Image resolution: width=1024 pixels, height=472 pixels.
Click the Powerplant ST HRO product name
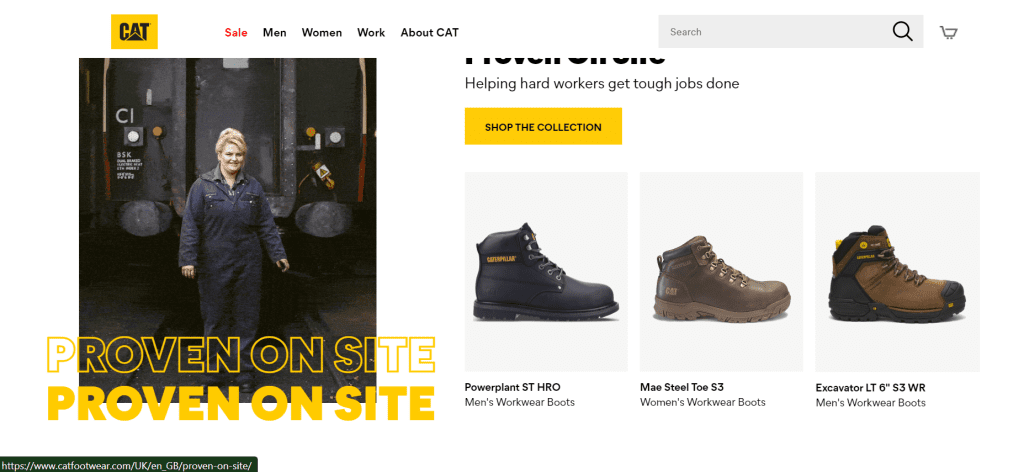click(513, 387)
